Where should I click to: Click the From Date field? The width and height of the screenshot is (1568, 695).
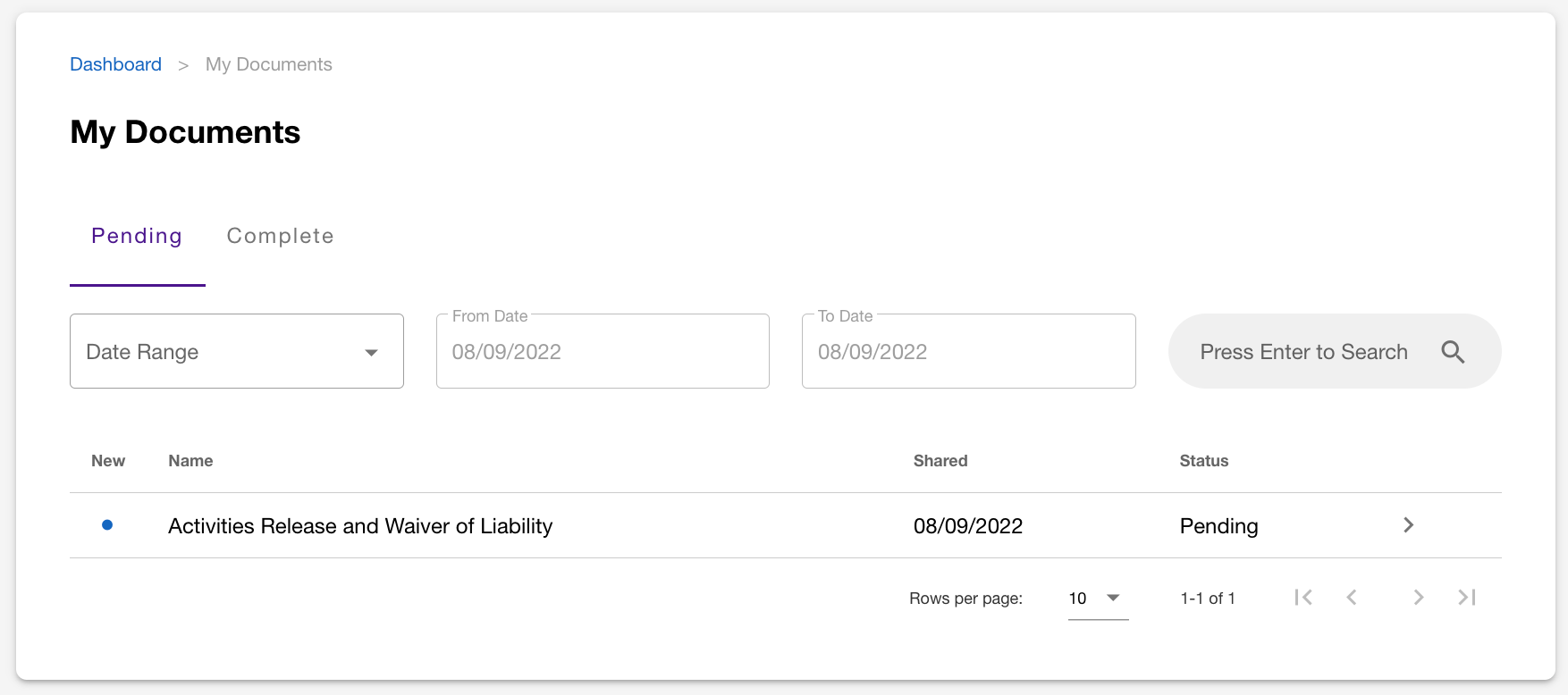tap(603, 351)
